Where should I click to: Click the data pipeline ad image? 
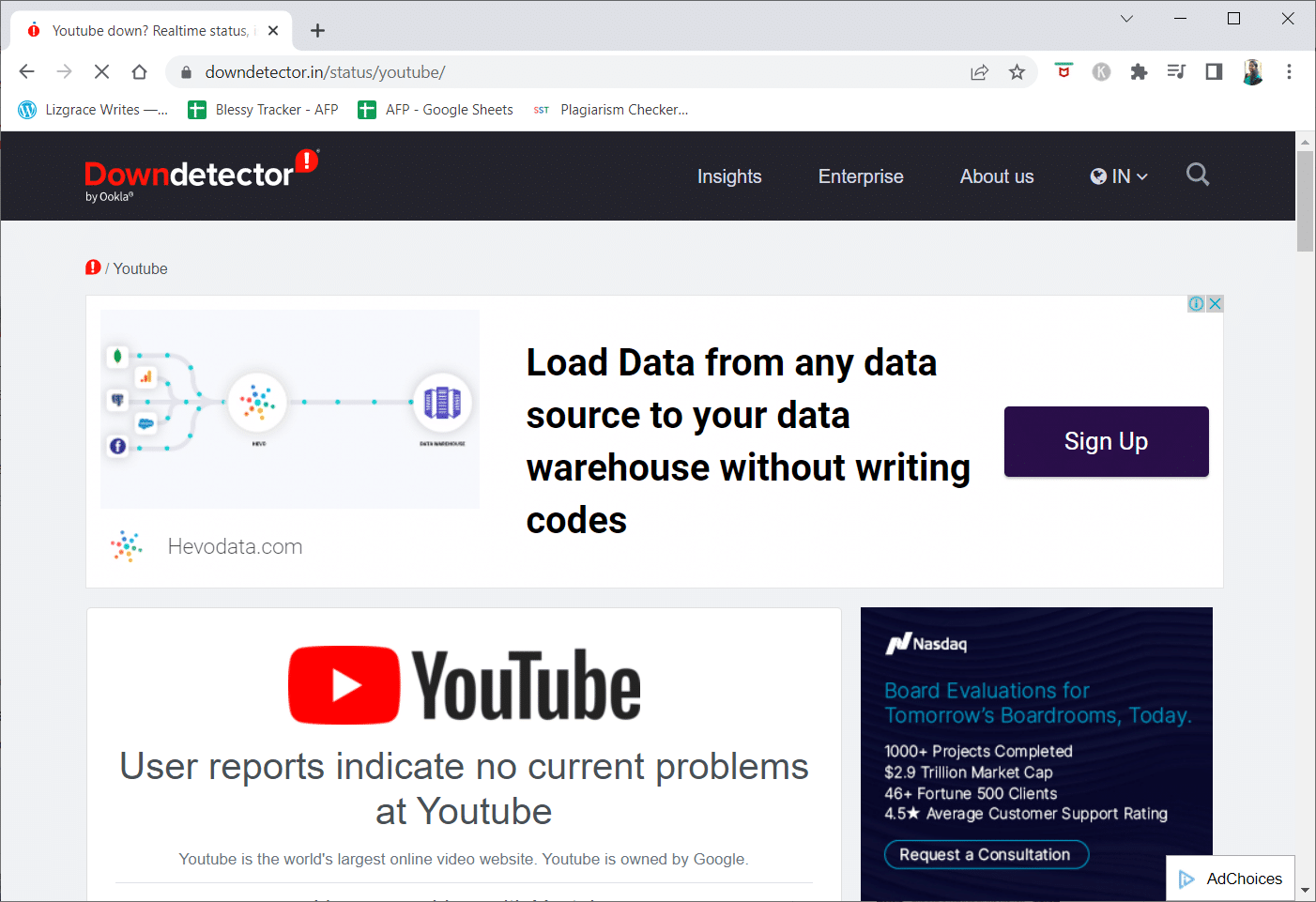tap(290, 409)
